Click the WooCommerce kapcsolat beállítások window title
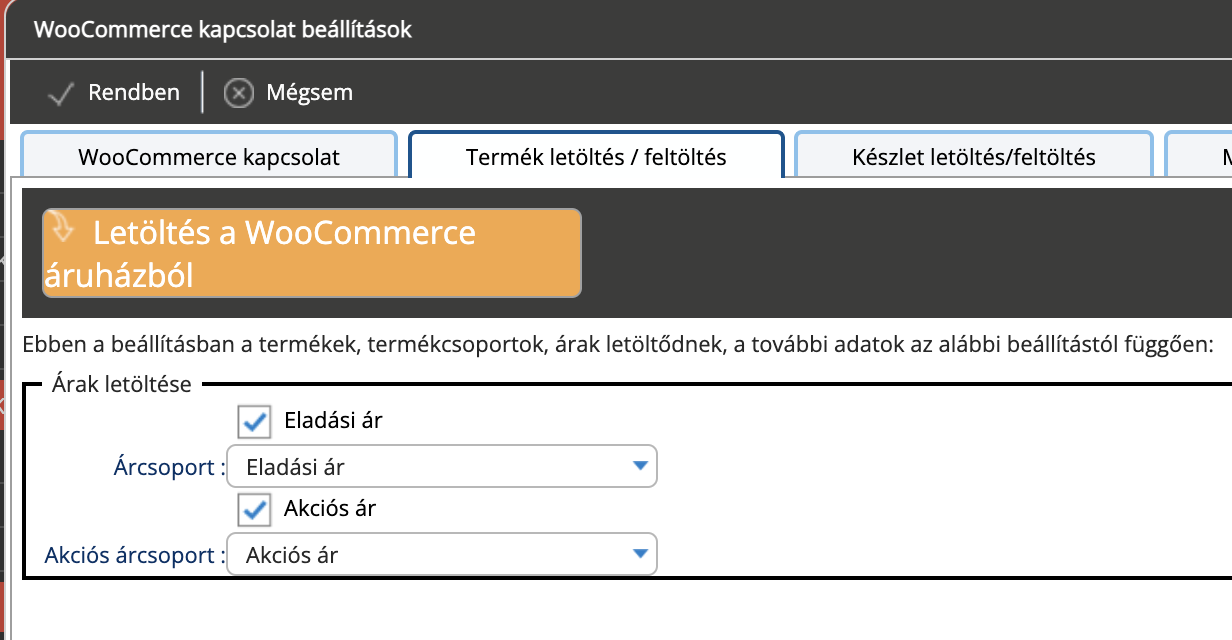 [223, 29]
